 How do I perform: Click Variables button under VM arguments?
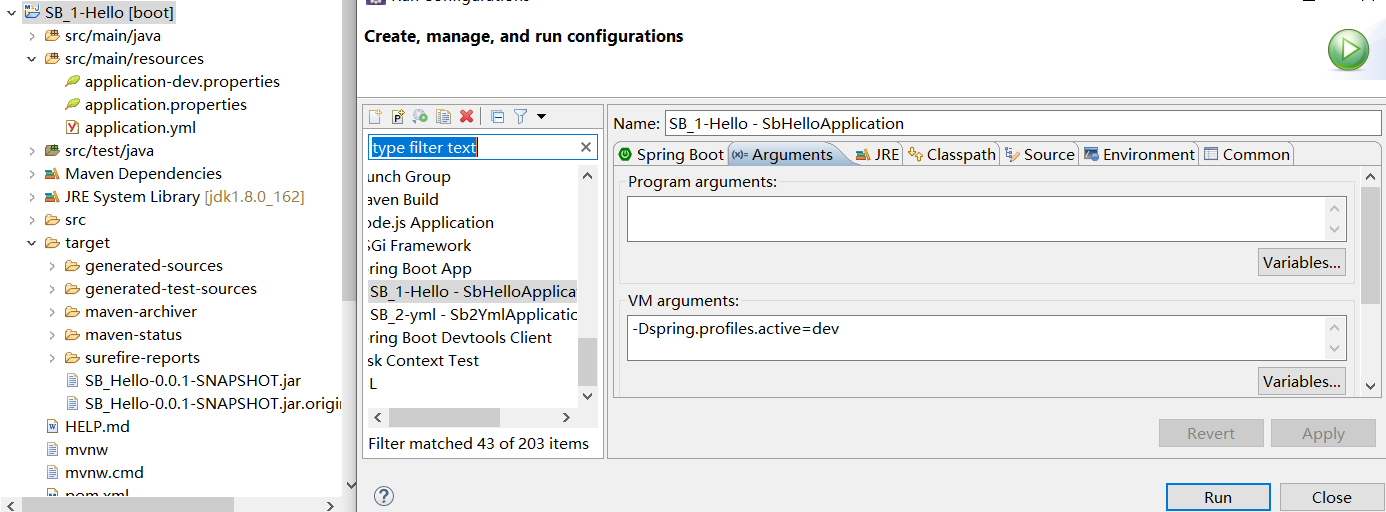[1301, 381]
